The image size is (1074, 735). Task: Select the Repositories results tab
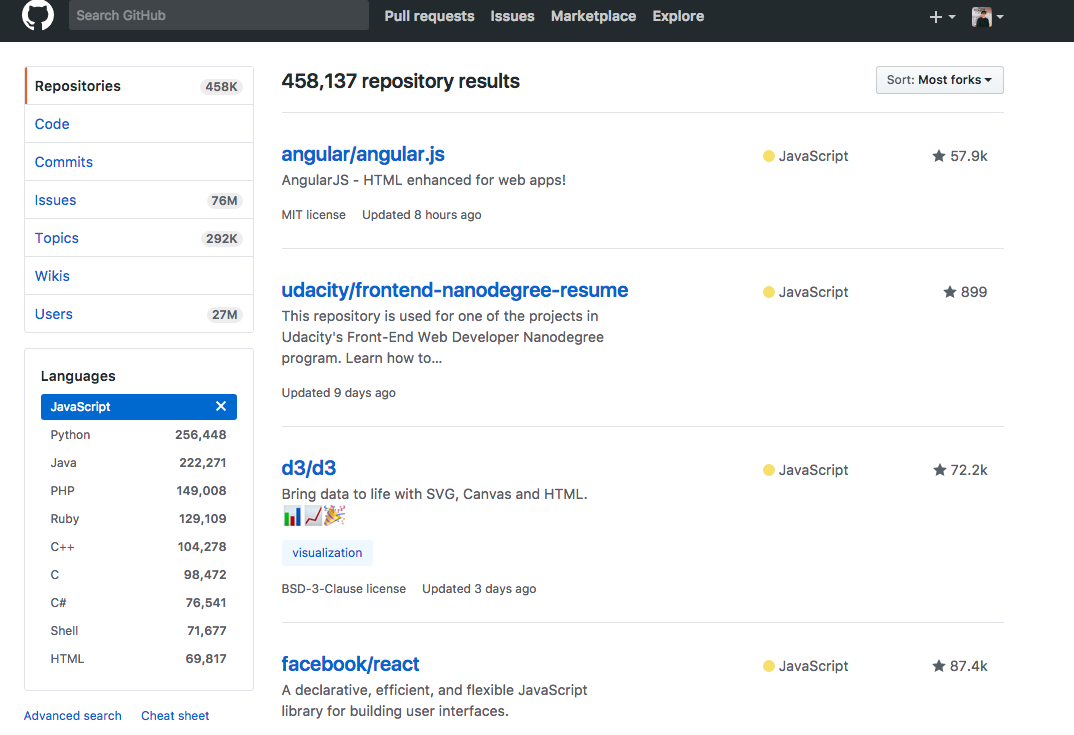coord(139,86)
